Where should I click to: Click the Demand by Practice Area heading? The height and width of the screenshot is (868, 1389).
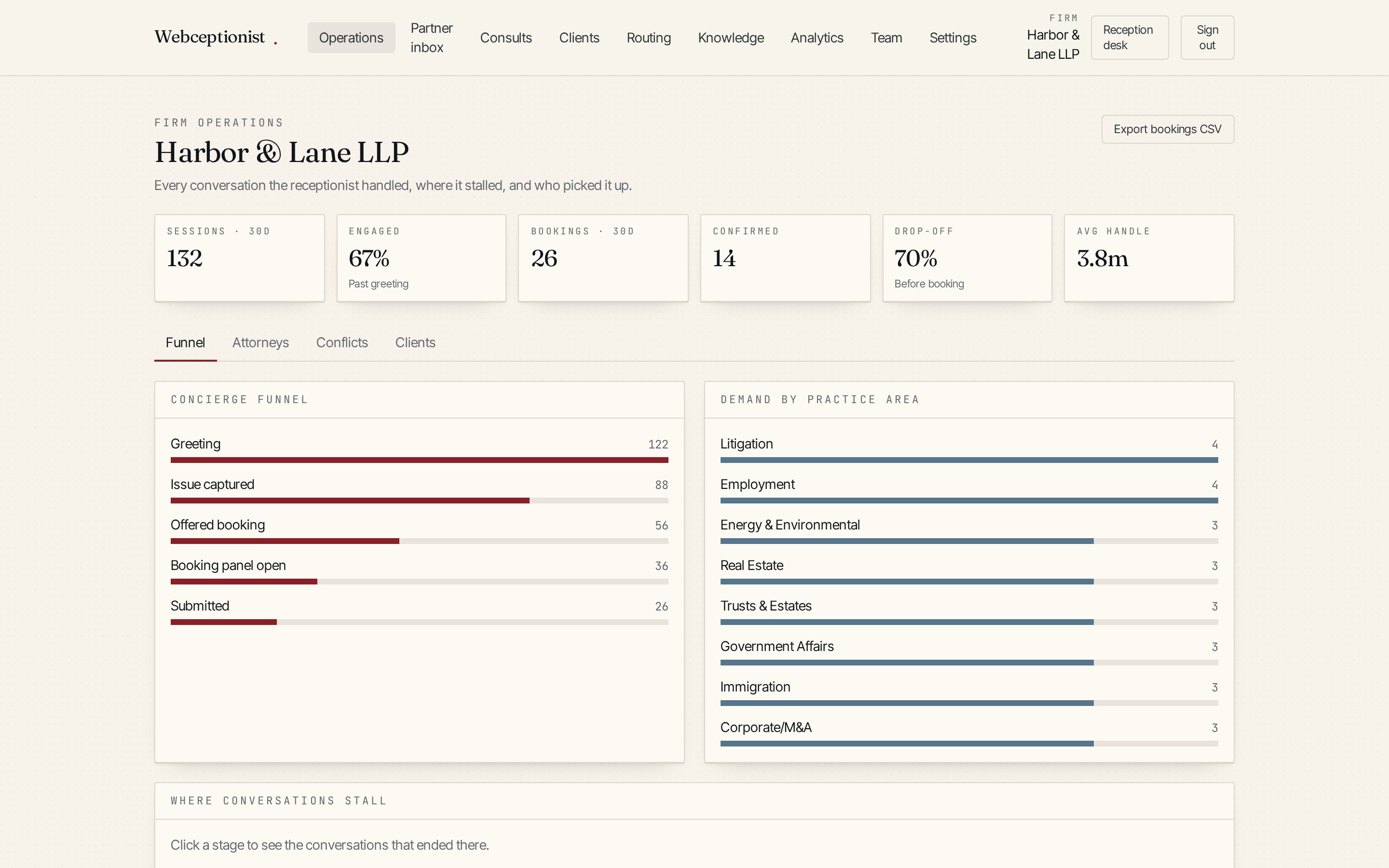(x=820, y=400)
